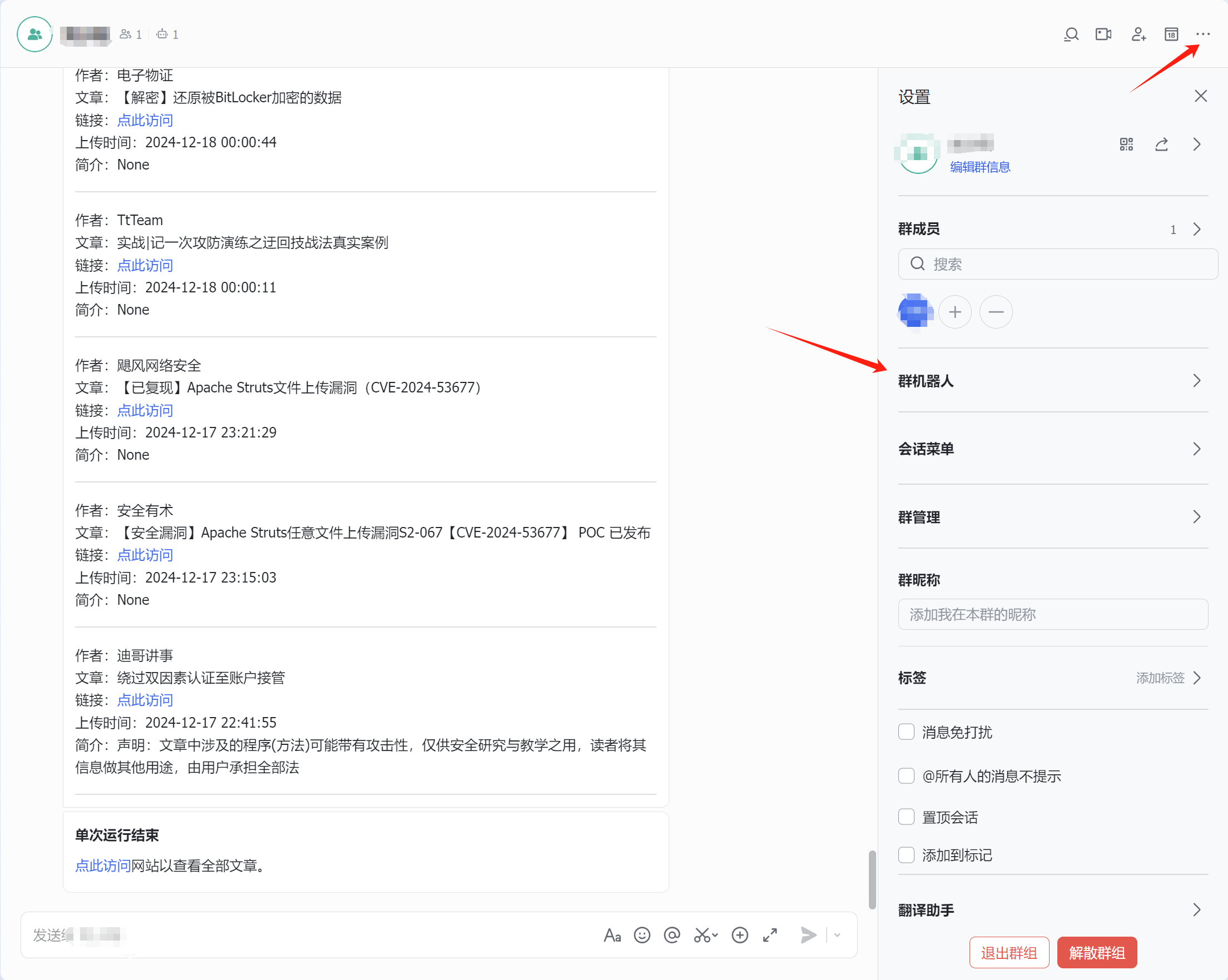Screen dimensions: 1228x980
Task: Open 点此访问 link for TtTeam article
Action: pos(145,265)
